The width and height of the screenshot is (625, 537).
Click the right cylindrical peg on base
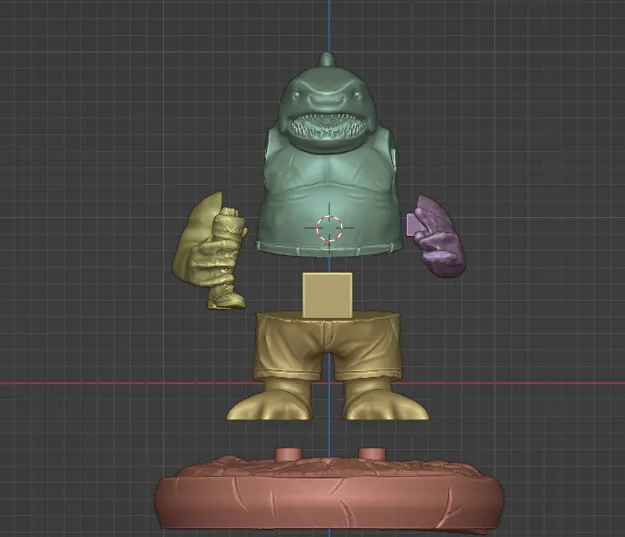[372, 453]
